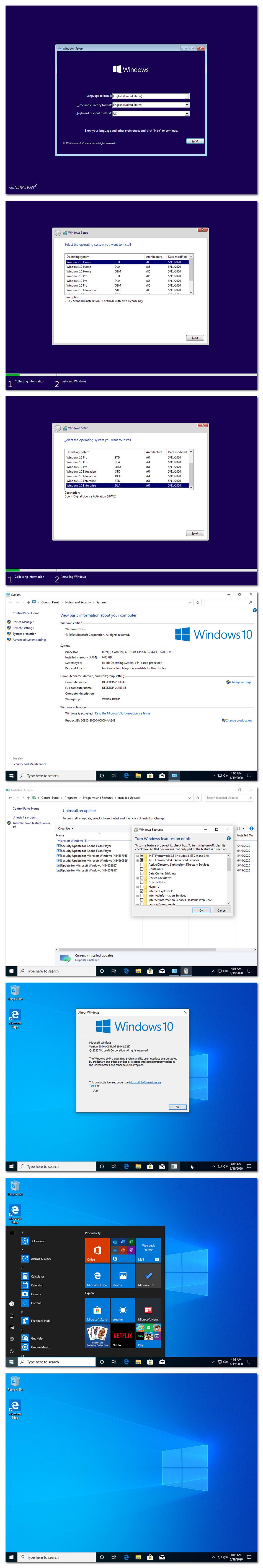The height and width of the screenshot is (1568, 263).
Task: Click Next in the language selection Setup window
Action: point(194,141)
